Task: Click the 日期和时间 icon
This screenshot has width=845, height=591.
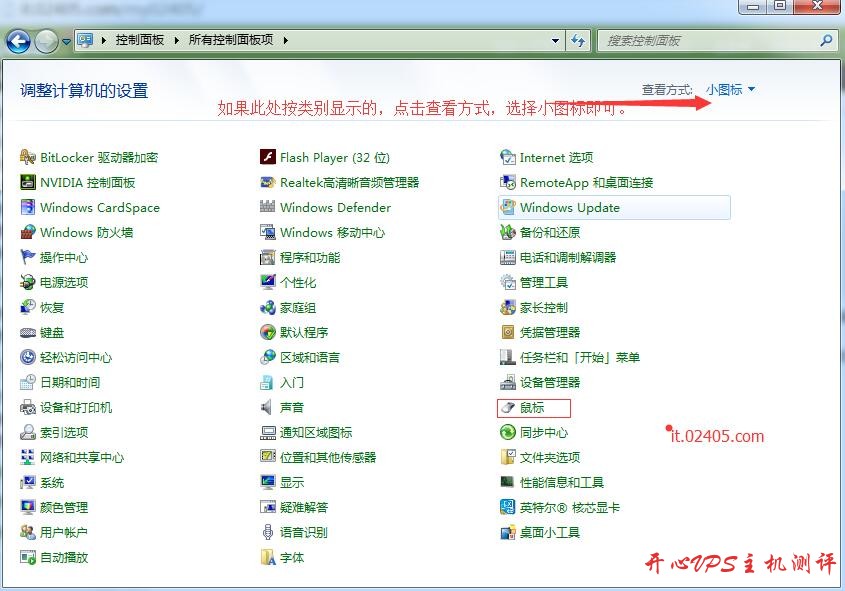Action: [x=27, y=383]
